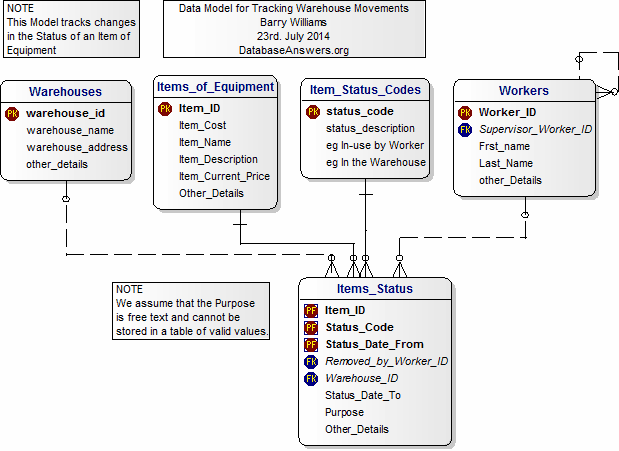Click the DatabaseAnswers.org text in the title box
619x451 pixels.
294,50
